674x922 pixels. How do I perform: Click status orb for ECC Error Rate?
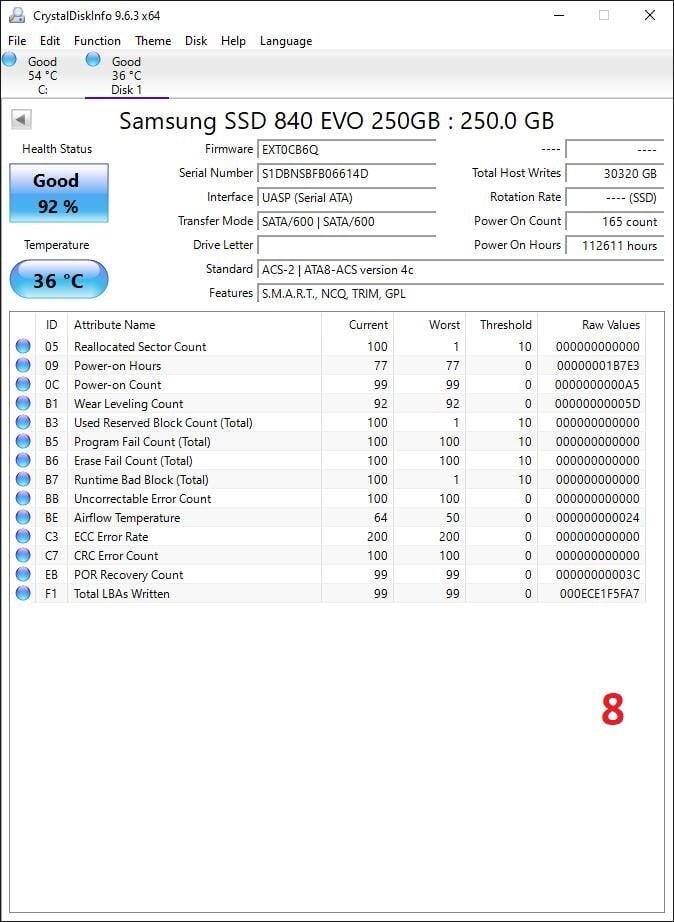click(23, 536)
